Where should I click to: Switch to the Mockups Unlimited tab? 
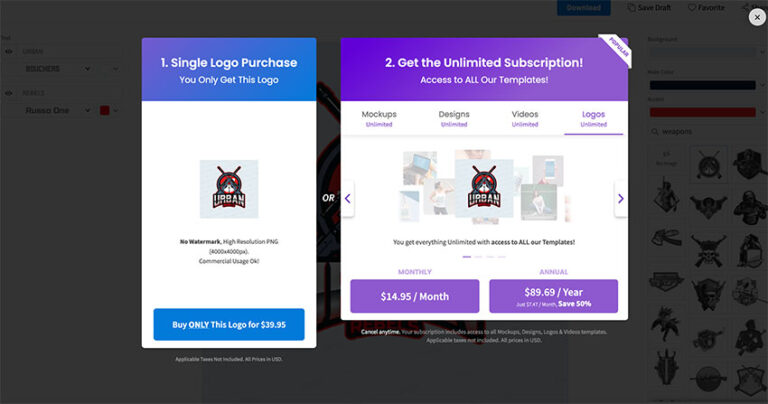379,119
